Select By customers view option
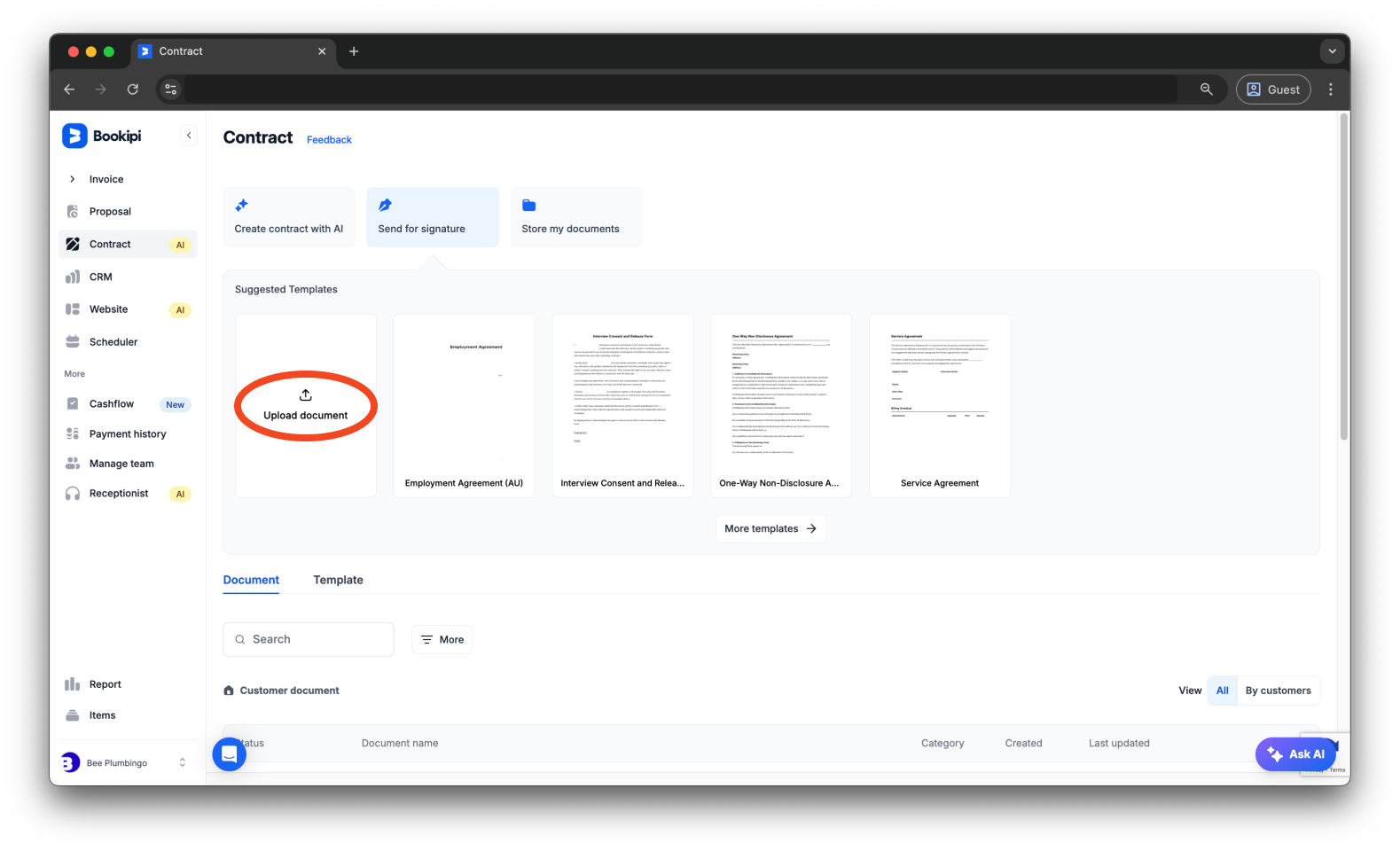This screenshot has height=851, width=1400. point(1278,691)
